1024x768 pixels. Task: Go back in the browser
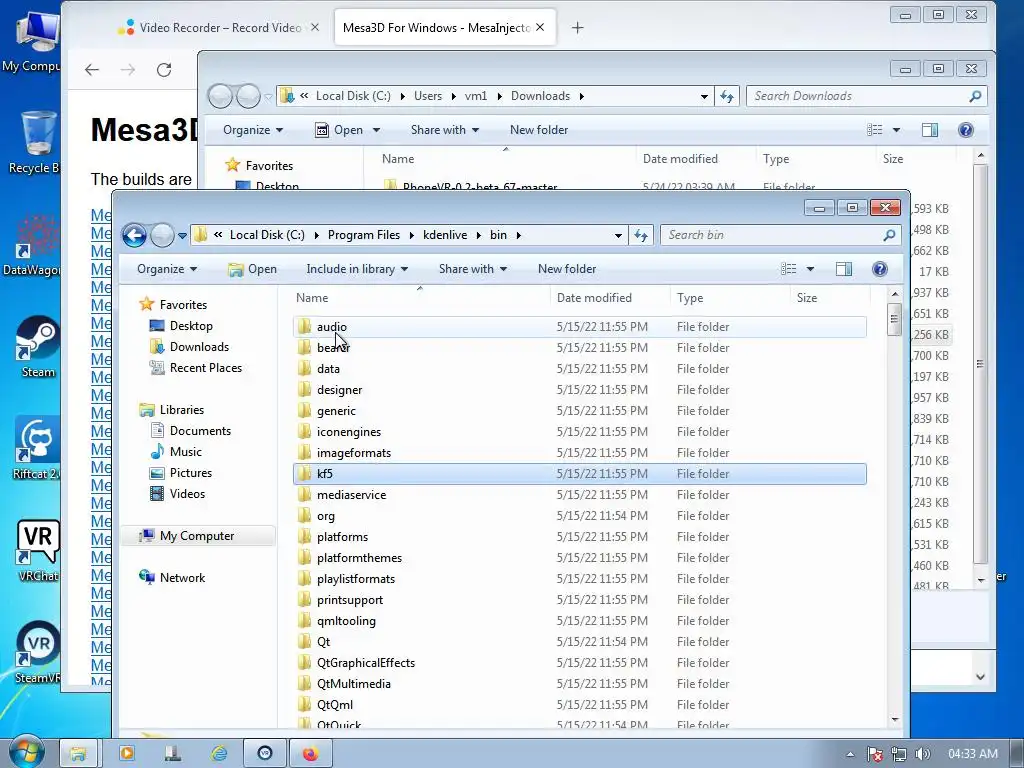point(92,70)
